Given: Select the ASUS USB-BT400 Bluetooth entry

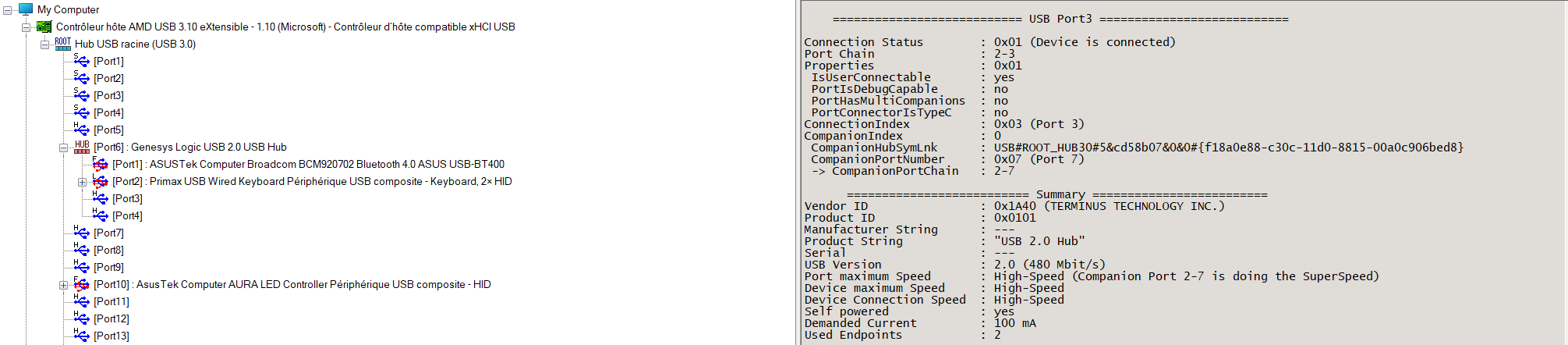Looking at the screenshot, I should click(x=308, y=164).
